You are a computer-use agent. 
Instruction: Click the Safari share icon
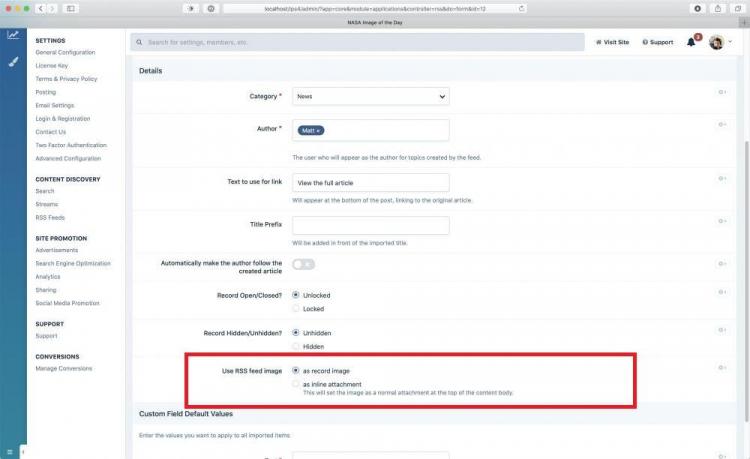(x=718, y=8)
